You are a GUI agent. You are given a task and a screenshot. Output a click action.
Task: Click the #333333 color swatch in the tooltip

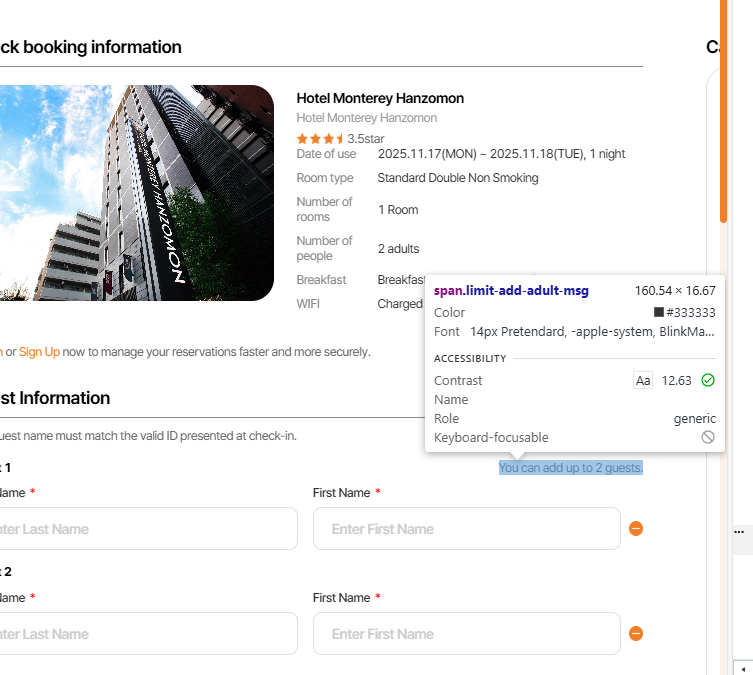pyautogui.click(x=659, y=312)
